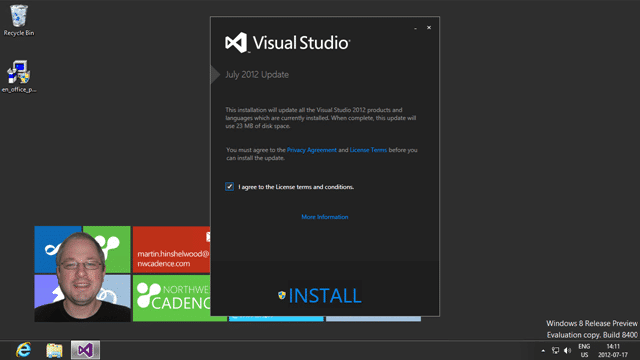Click the red martin.hinshelwood email tile
Screen dimensions: 640x360
pyautogui.click(x=171, y=249)
